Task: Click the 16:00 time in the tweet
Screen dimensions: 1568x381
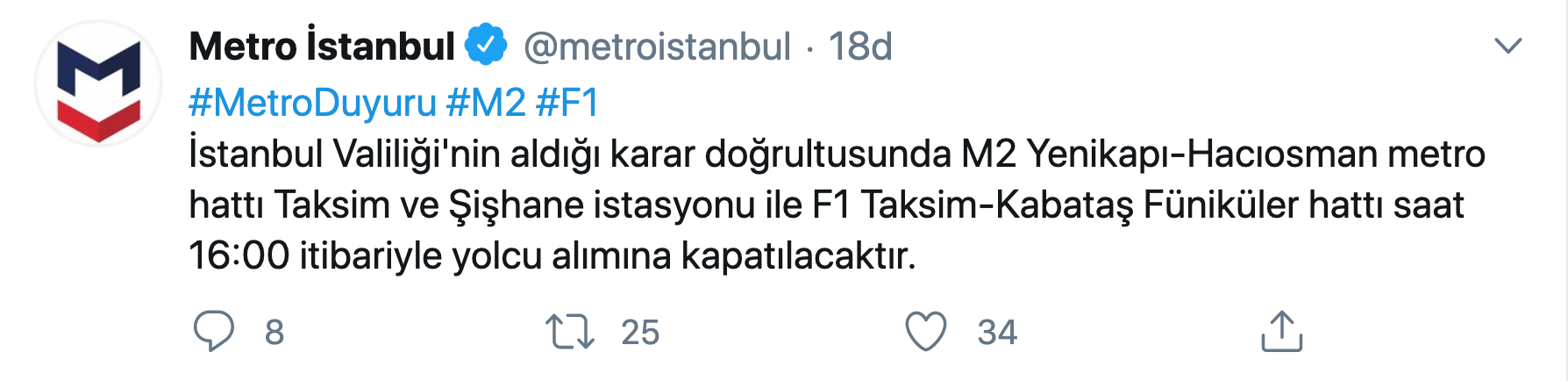Action: pos(239,256)
